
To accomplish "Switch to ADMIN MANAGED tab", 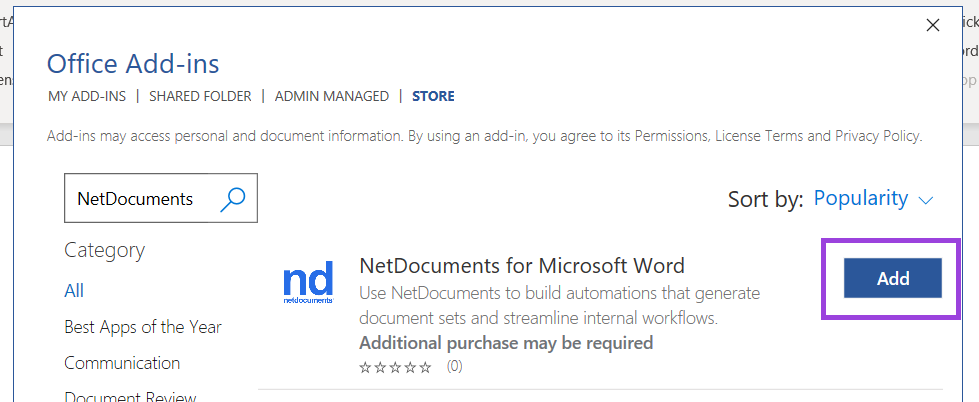I will (332, 96).
